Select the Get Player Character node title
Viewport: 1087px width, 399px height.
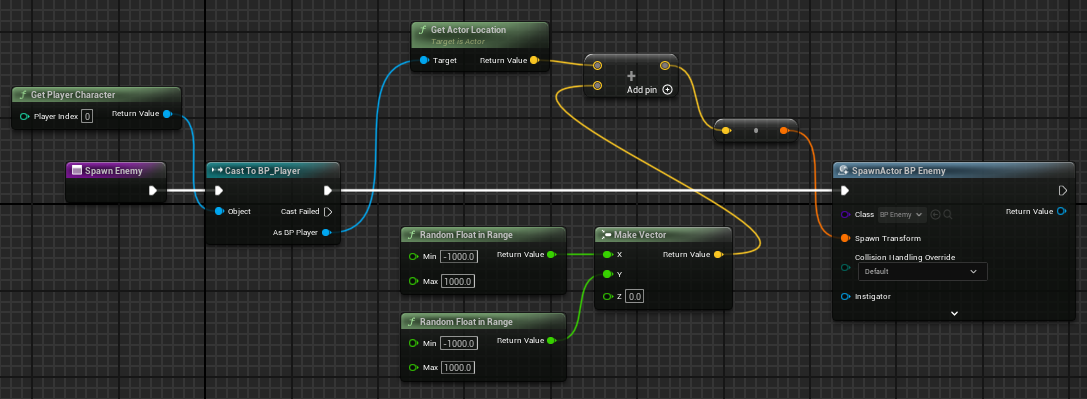[73, 94]
